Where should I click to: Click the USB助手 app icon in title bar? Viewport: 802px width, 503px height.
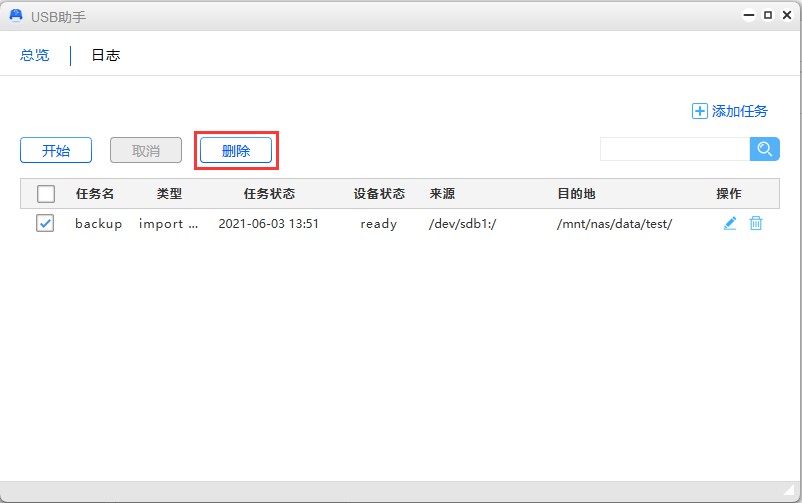(x=16, y=16)
